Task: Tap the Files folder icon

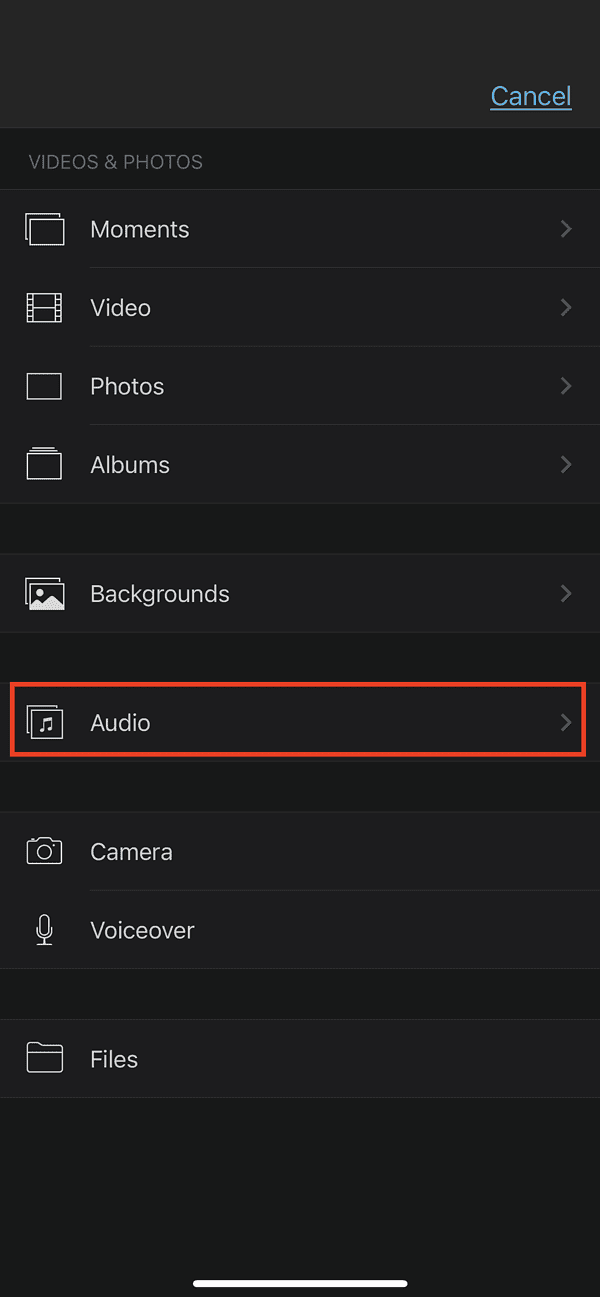Action: click(44, 1058)
